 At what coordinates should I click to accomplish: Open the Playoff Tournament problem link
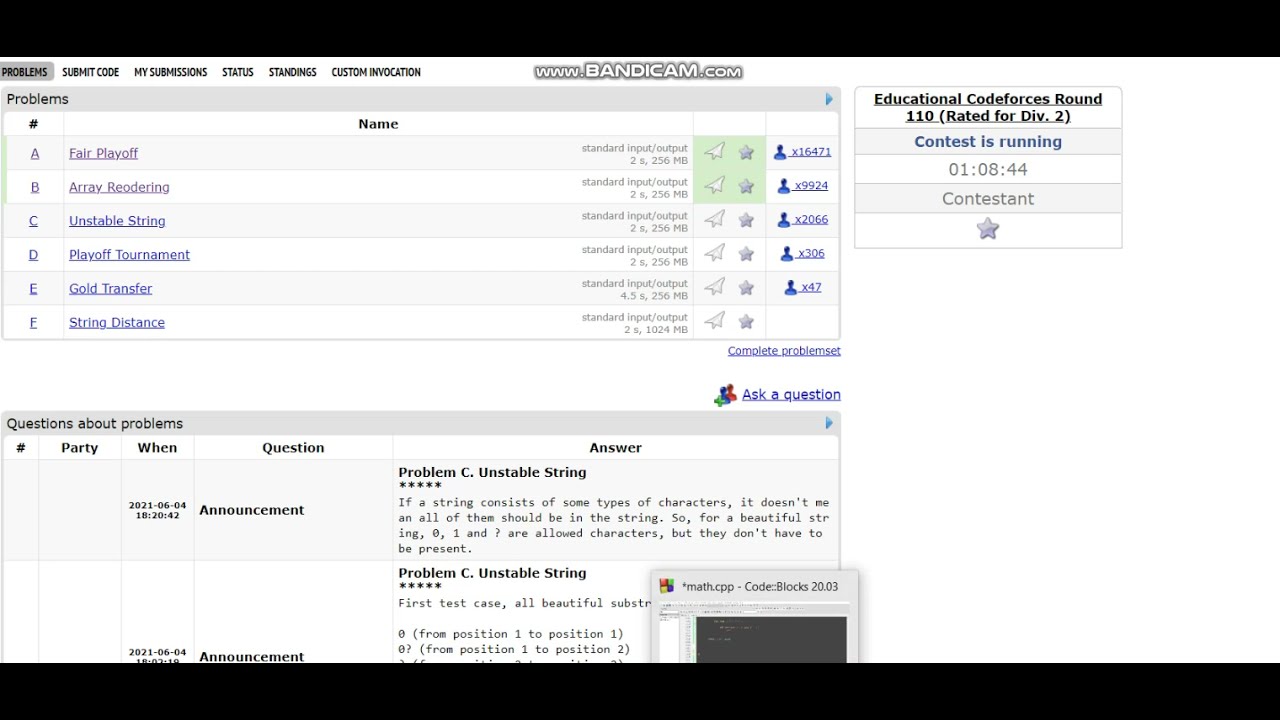tap(129, 255)
